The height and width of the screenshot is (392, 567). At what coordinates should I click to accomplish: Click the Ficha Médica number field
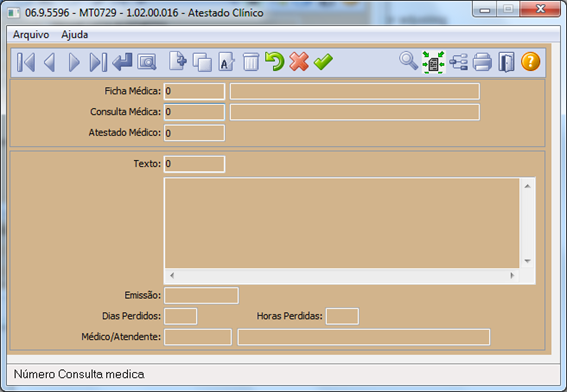point(195,91)
